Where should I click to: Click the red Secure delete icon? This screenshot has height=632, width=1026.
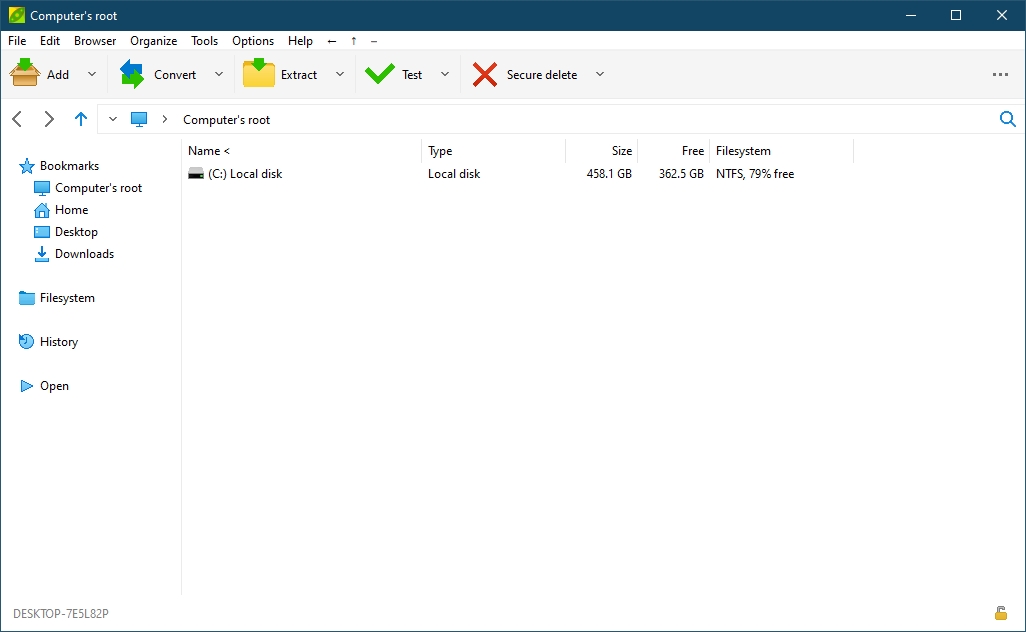484,72
